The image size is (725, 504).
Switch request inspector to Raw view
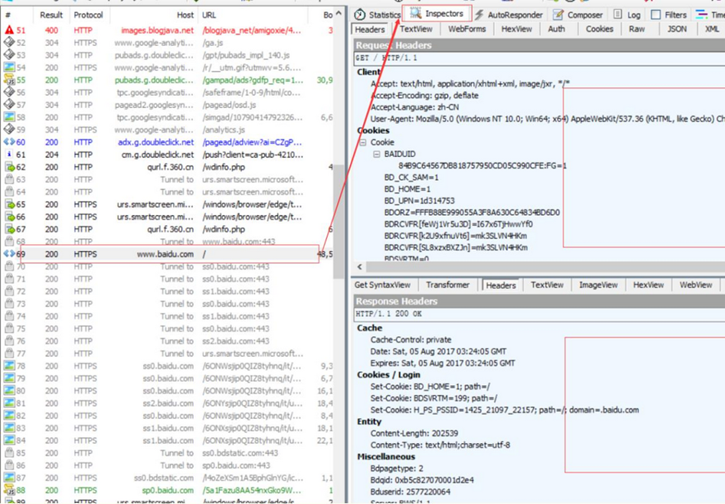[637, 30]
